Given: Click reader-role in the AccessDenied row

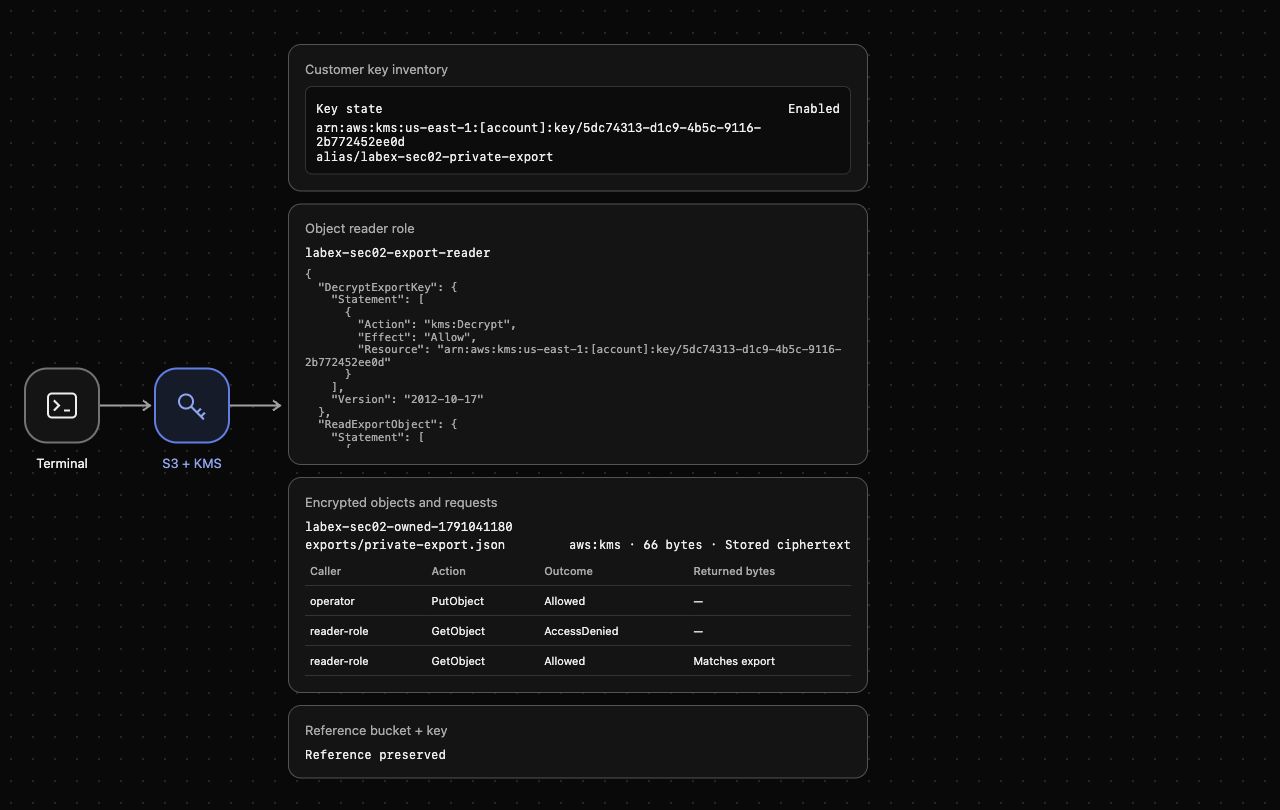Looking at the screenshot, I should coord(339,631).
